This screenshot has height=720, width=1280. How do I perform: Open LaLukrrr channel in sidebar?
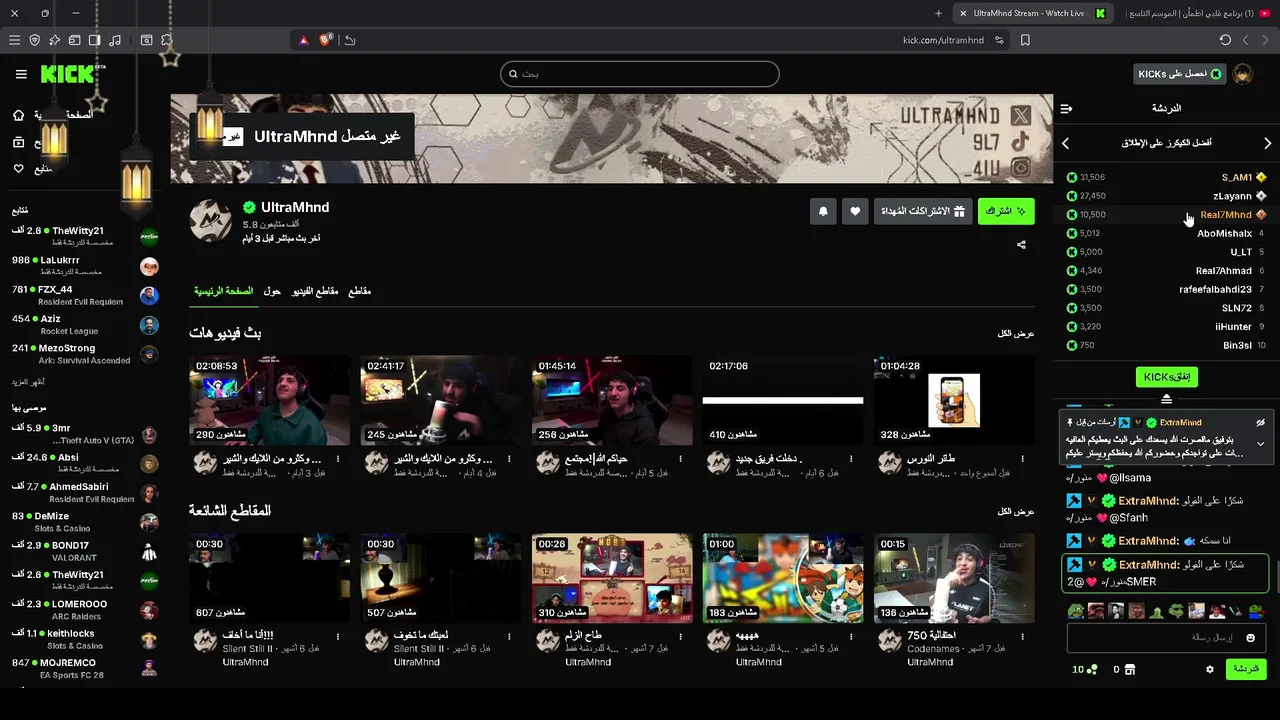(x=85, y=265)
